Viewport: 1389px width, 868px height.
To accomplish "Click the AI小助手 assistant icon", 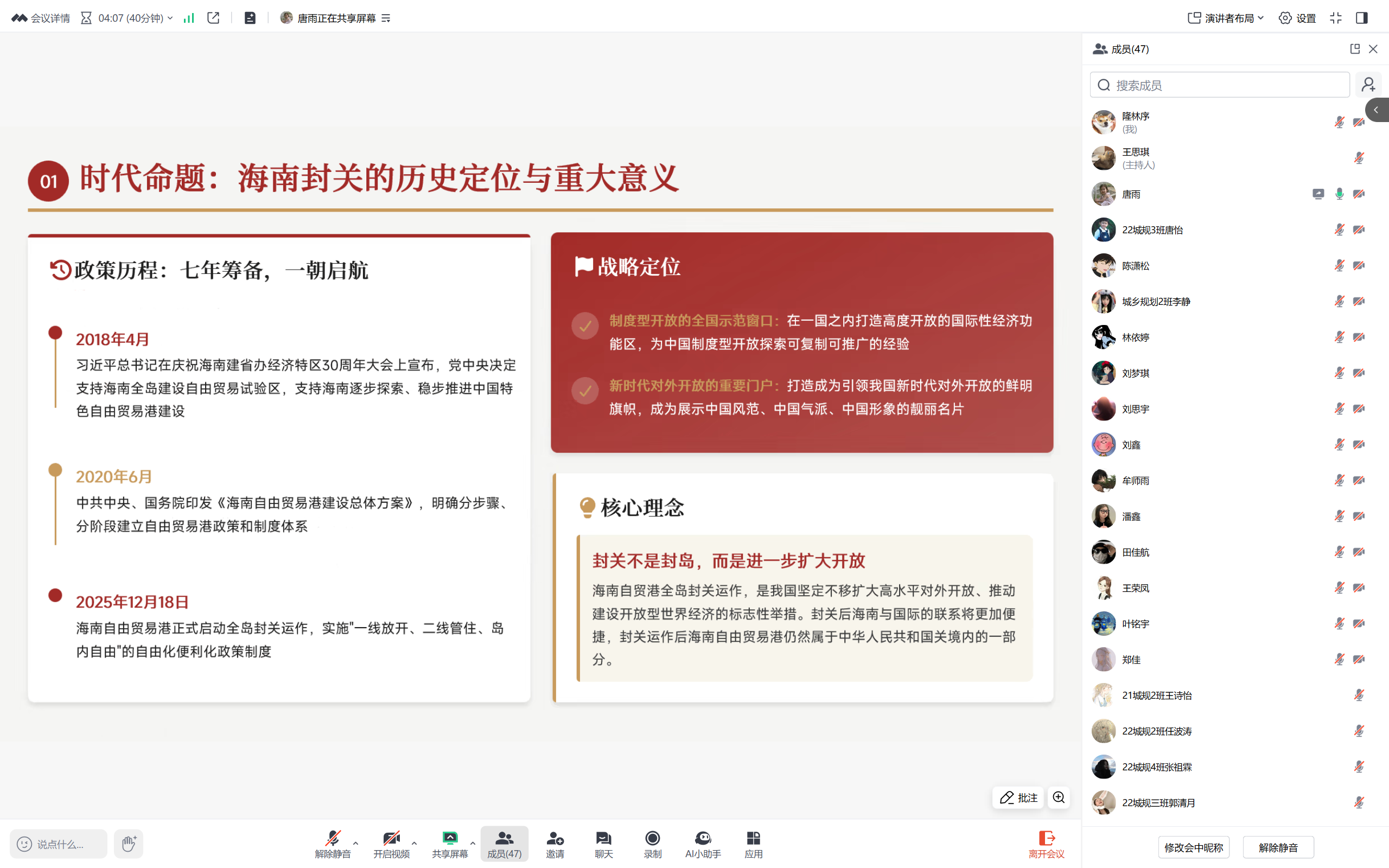I will click(703, 843).
